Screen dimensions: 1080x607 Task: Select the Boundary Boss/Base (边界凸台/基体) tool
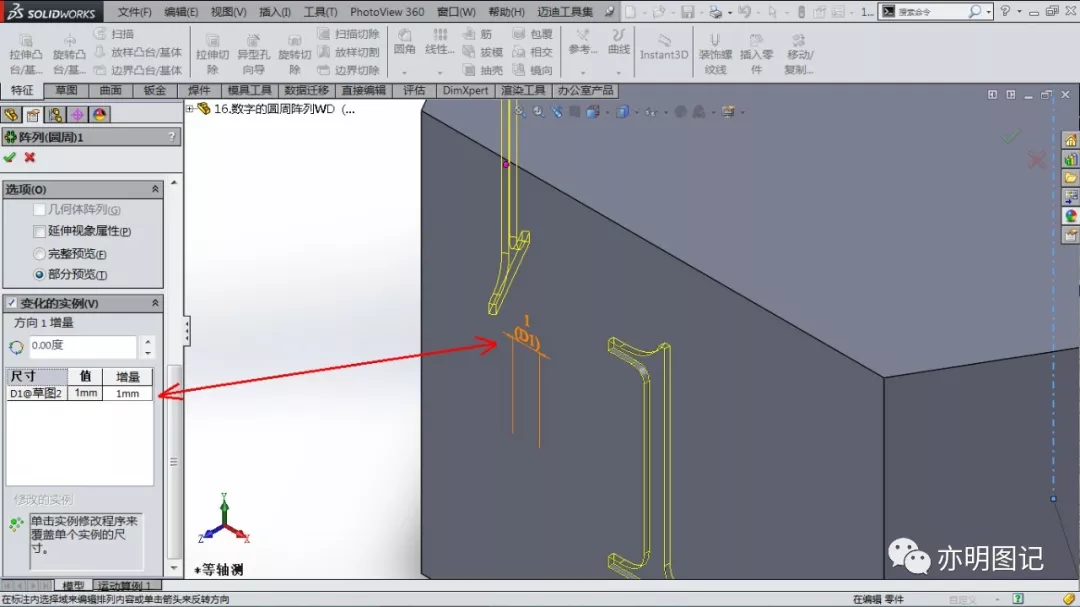(x=138, y=70)
